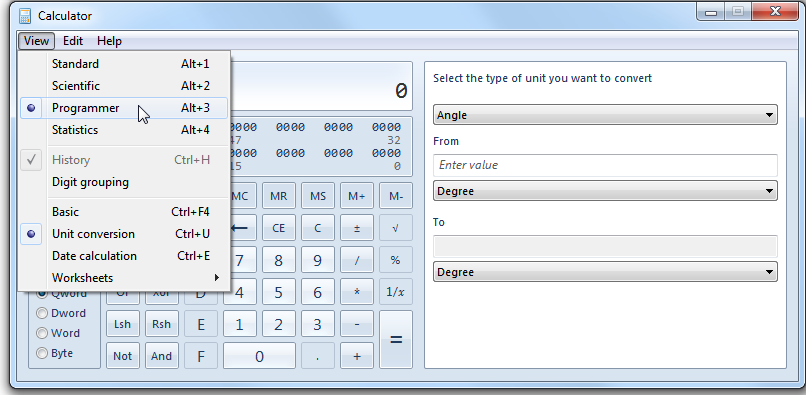Click the calculator display showing 0
The image size is (806, 395).
321,86
